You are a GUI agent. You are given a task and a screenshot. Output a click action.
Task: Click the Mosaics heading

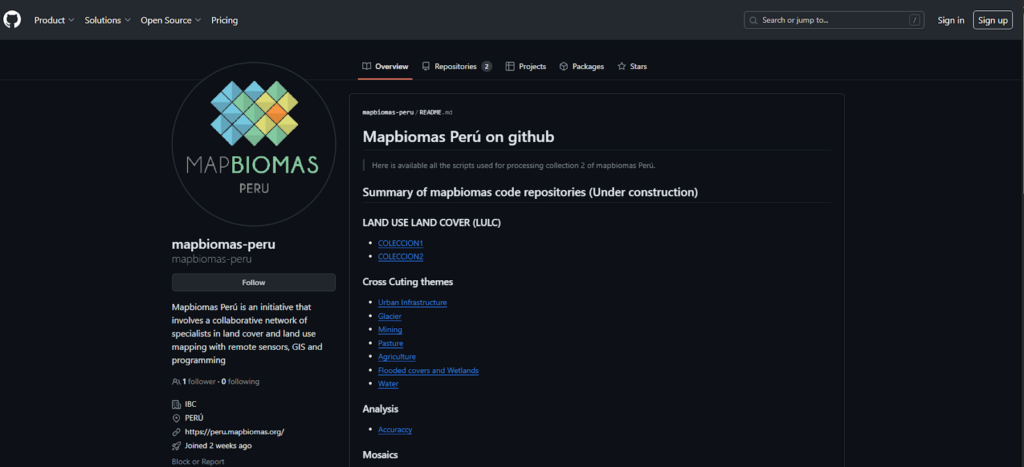(x=380, y=455)
